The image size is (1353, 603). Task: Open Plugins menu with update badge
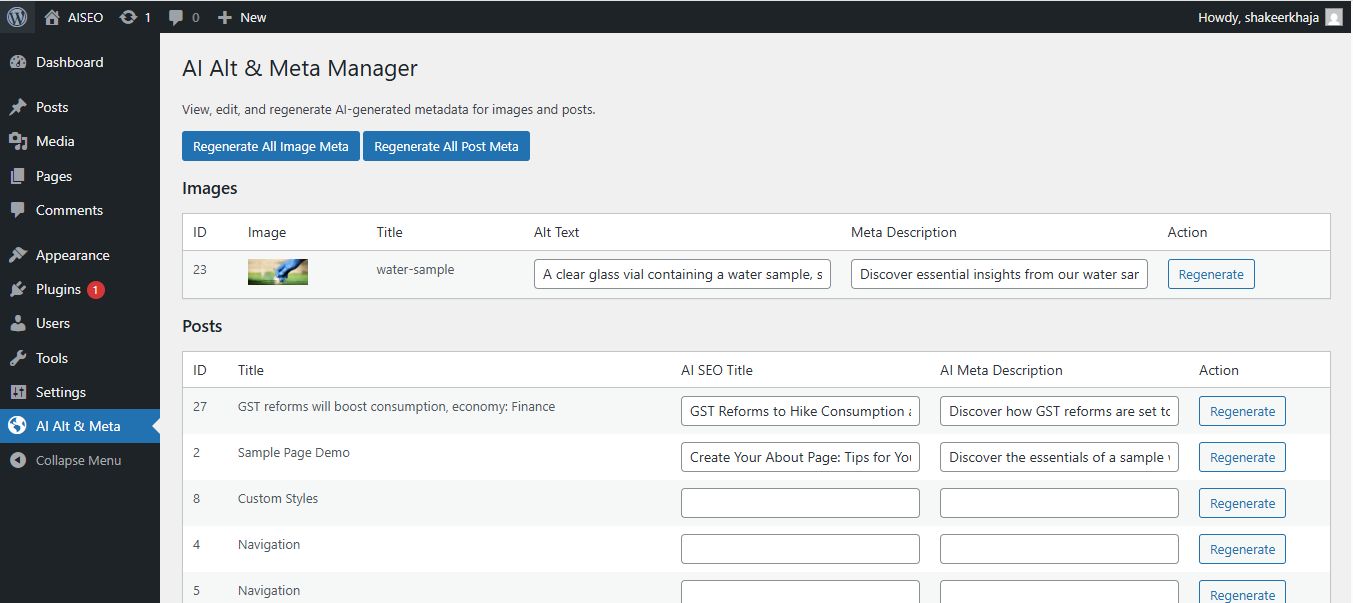click(58, 289)
